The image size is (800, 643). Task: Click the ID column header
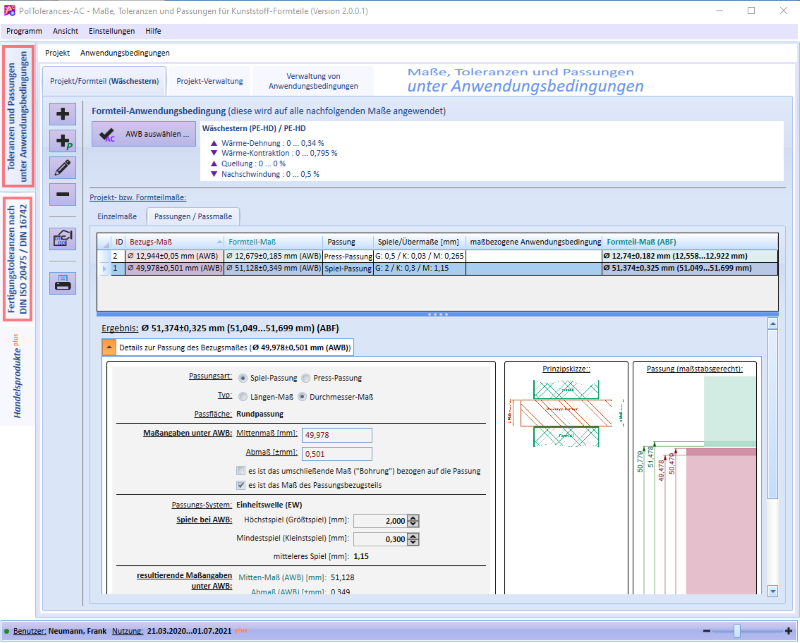point(119,242)
